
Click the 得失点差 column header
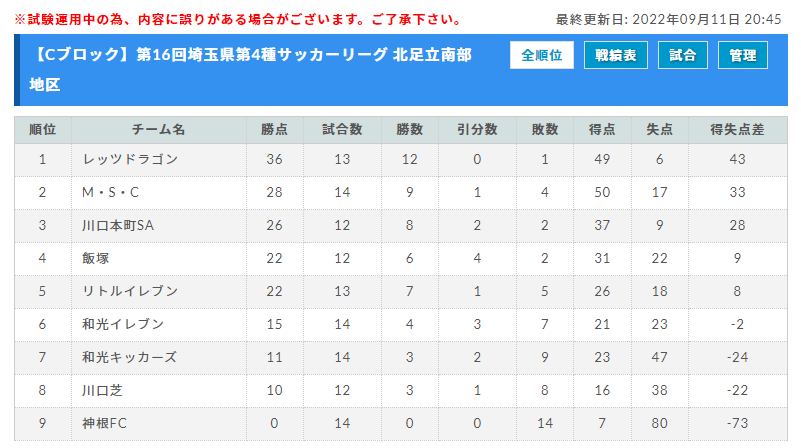pos(737,130)
